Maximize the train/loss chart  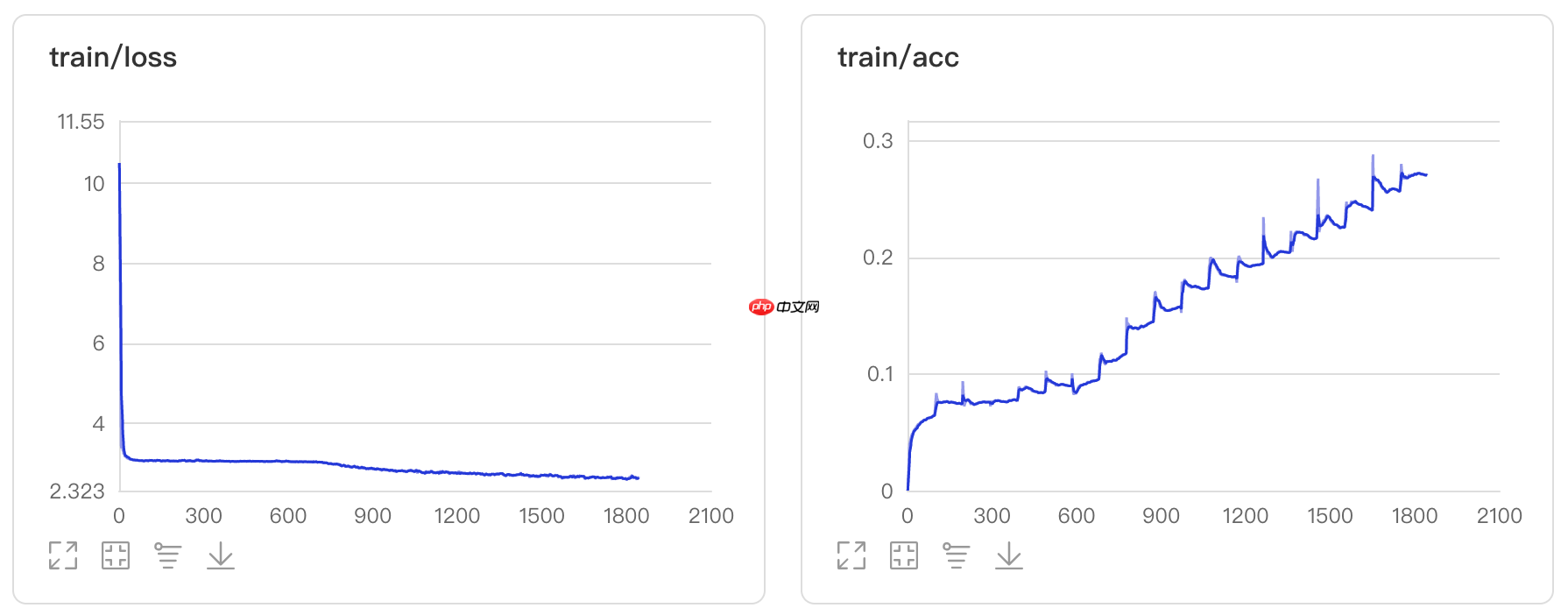[63, 555]
